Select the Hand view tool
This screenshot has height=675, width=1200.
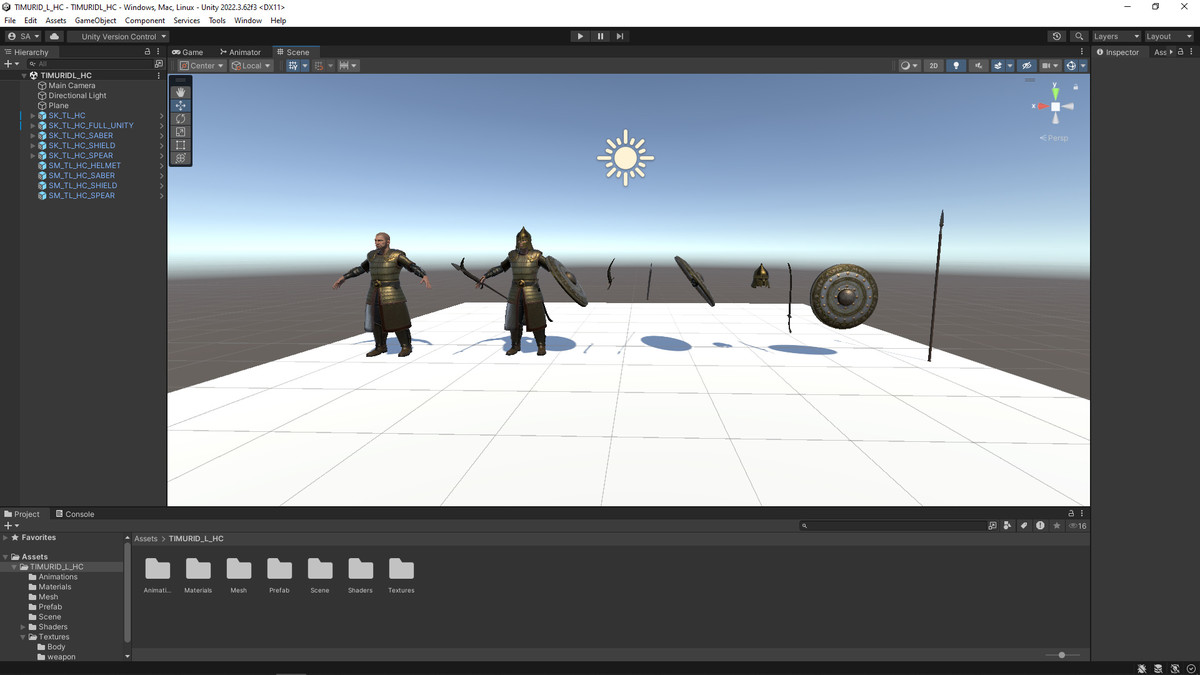click(x=181, y=92)
